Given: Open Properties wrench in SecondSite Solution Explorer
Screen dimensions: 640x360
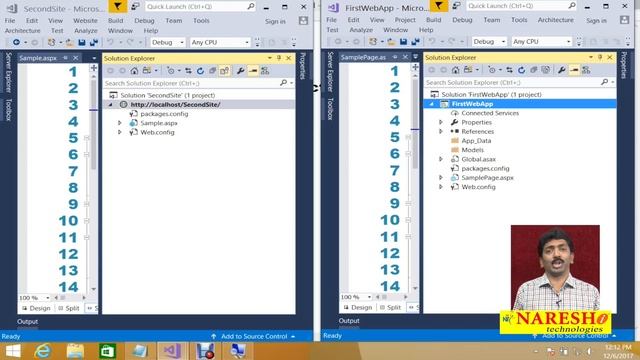Looking at the screenshot, I should [x=240, y=71].
